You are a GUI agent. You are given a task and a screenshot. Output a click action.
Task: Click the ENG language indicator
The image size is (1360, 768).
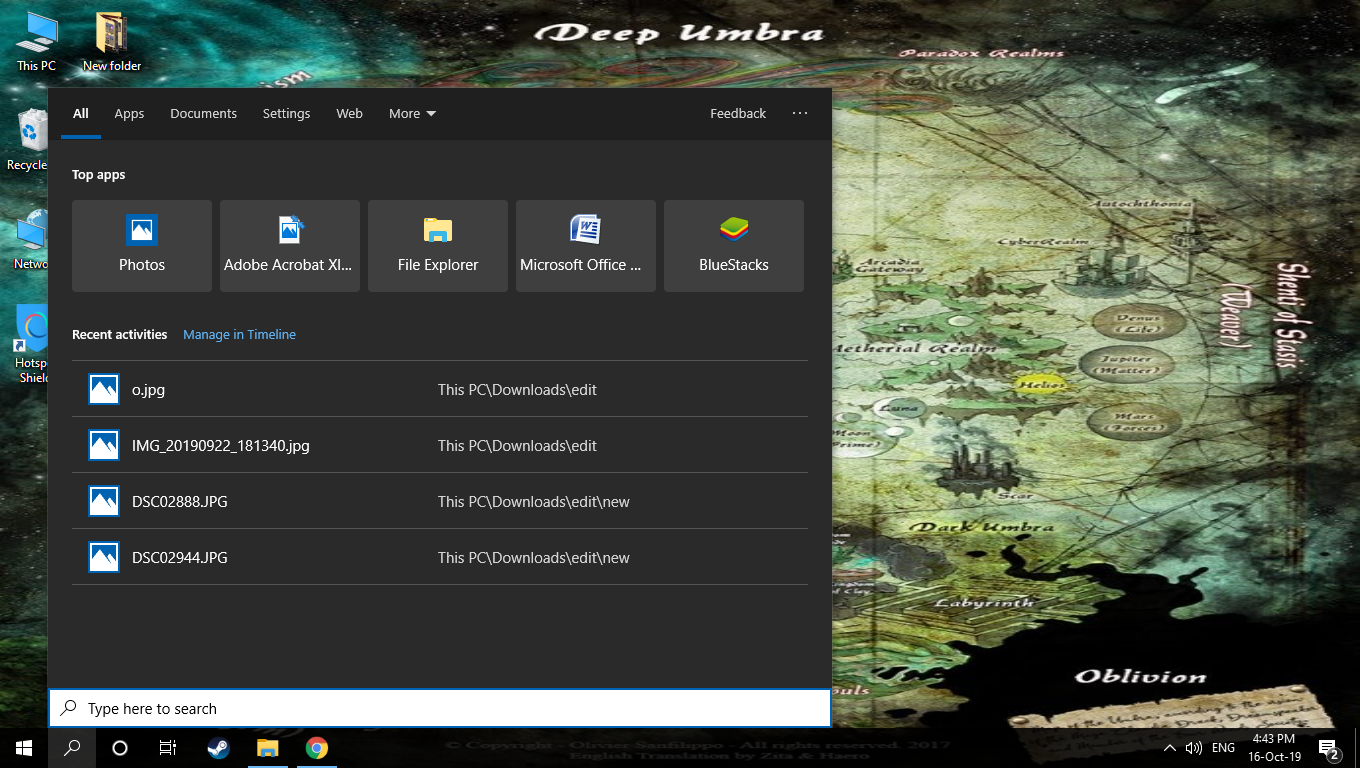(x=1223, y=748)
